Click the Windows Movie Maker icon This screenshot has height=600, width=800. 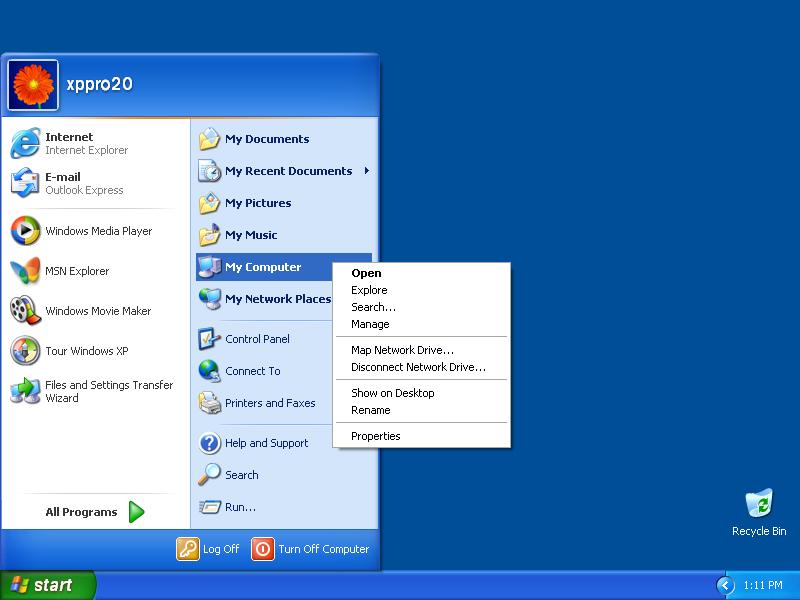pos(25,311)
